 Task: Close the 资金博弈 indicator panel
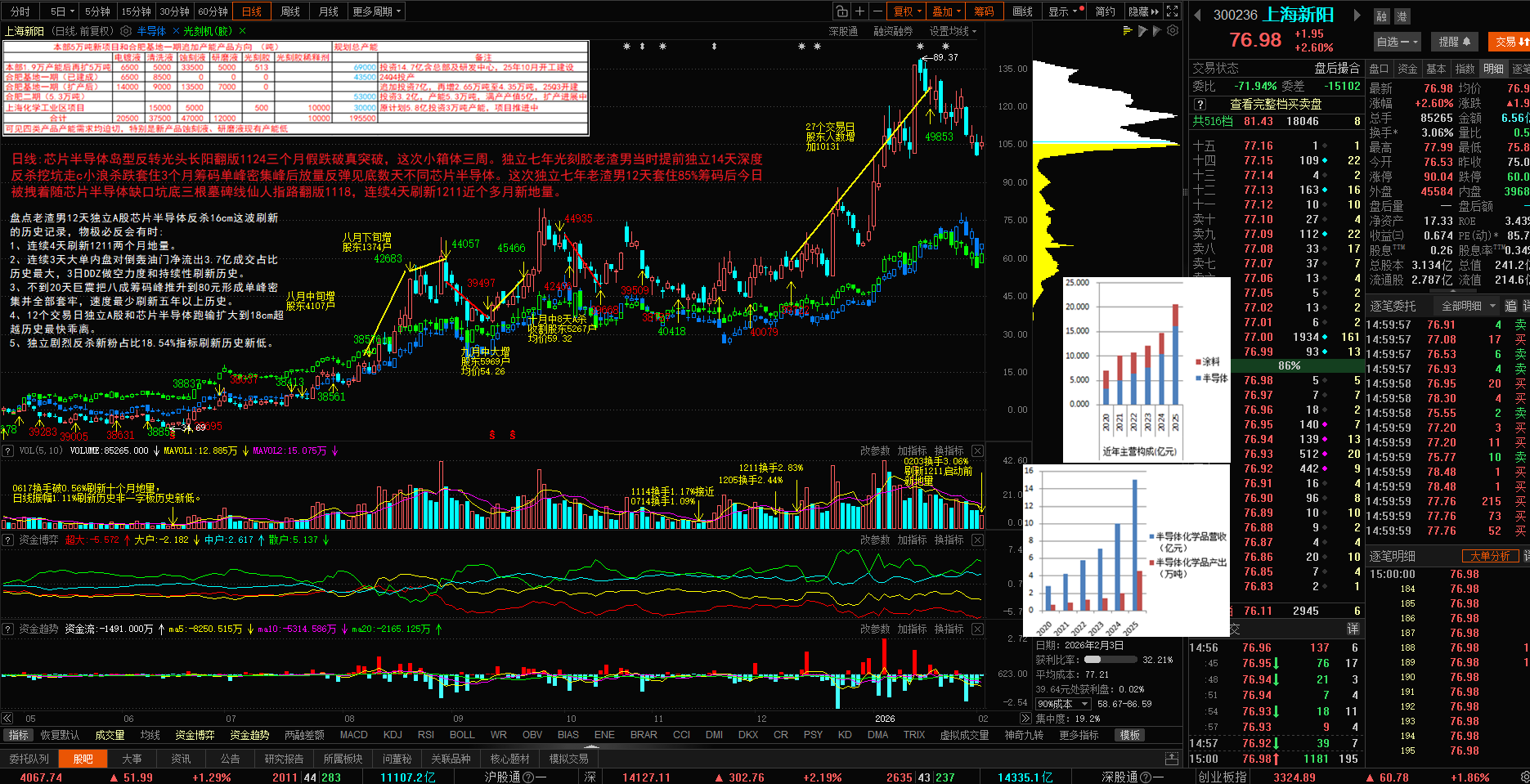[x=977, y=540]
